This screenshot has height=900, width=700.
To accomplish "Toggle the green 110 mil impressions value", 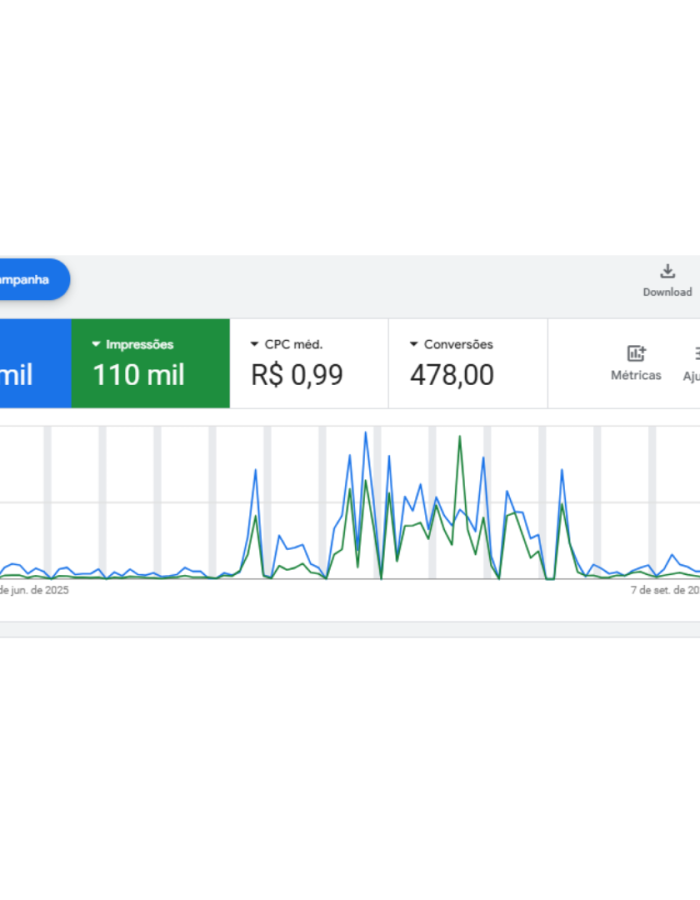I will tap(138, 375).
